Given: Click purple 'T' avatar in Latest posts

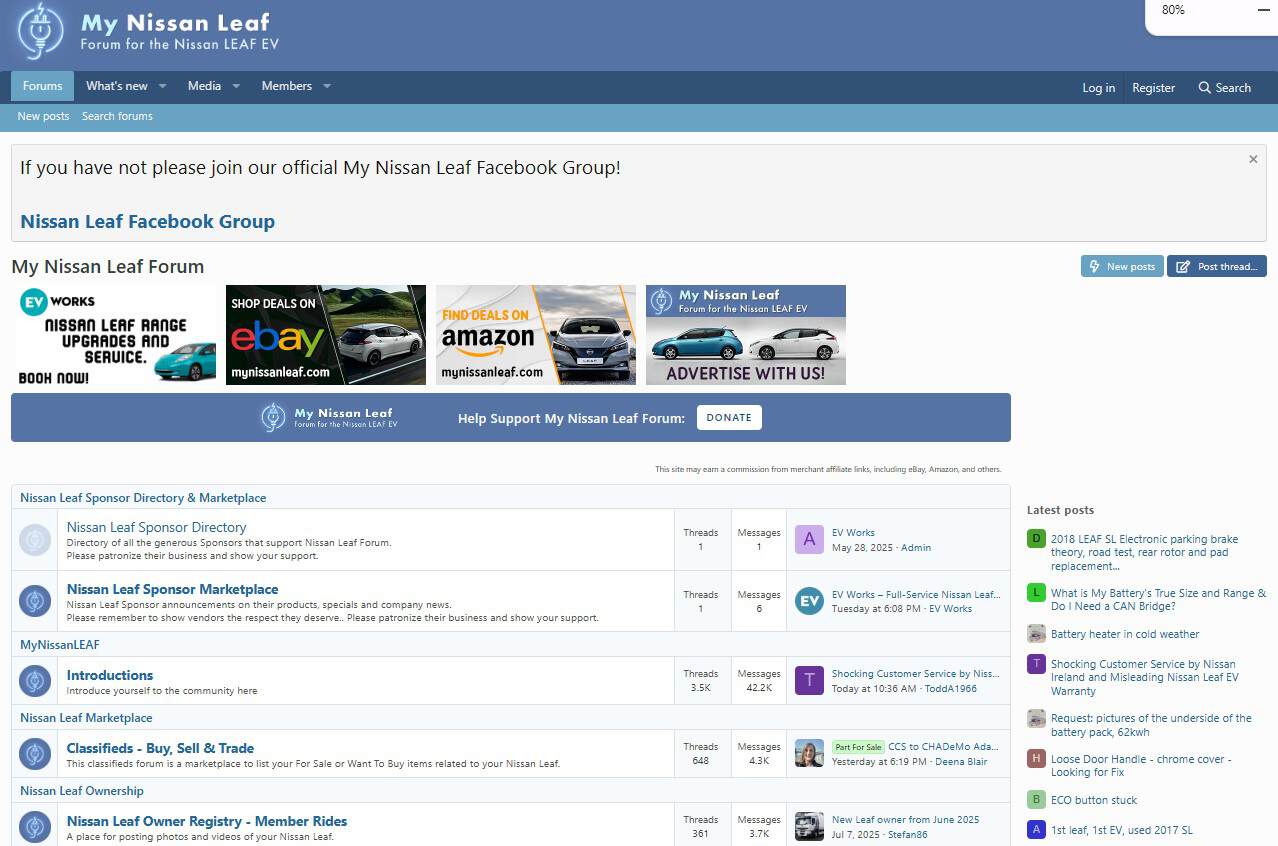Looking at the screenshot, I should click(x=1036, y=664).
